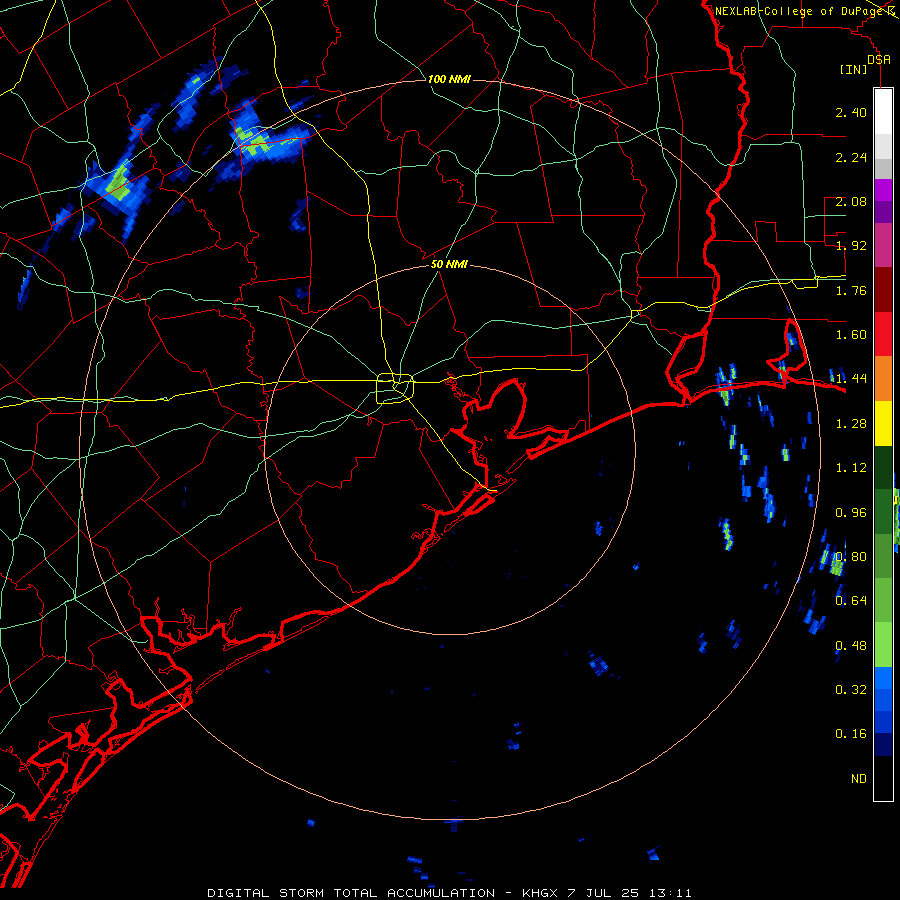Pick the black ND swatch in the color scale
Screen dimensions: 900x900
coord(883,778)
